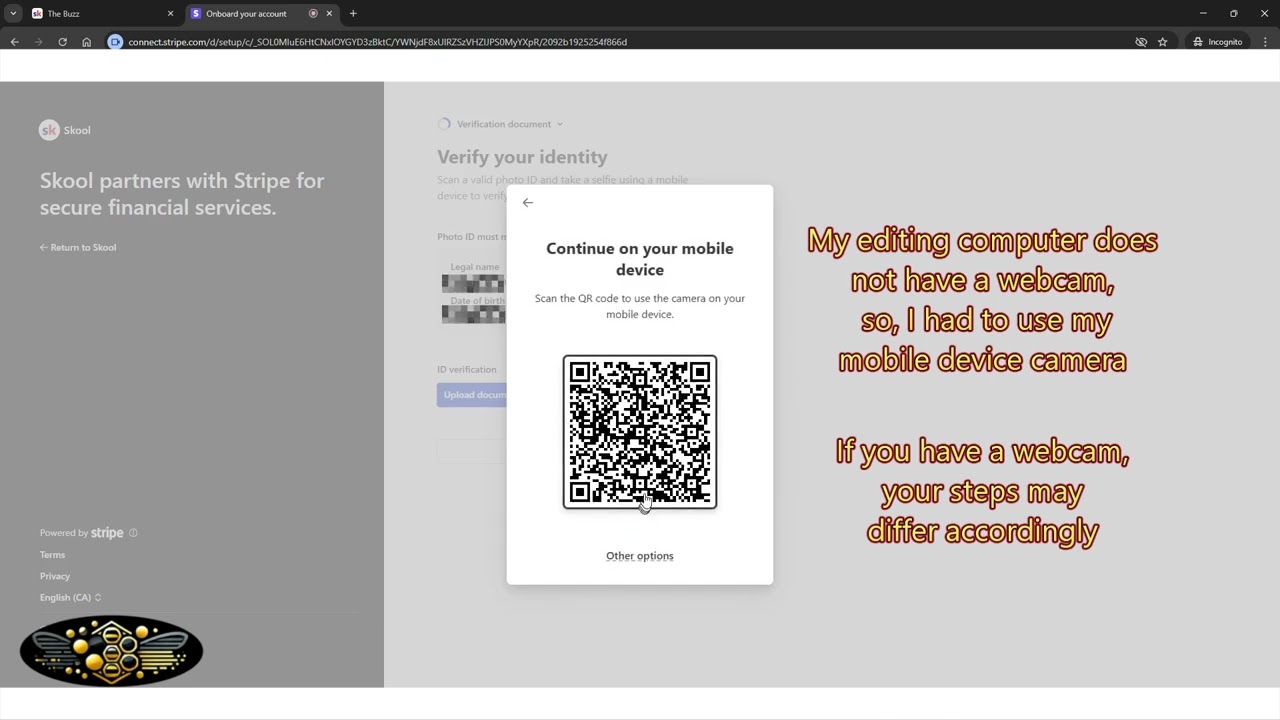Screen dimensions: 1280x720
Task: Click the Date of birth field label
Action: point(478,301)
